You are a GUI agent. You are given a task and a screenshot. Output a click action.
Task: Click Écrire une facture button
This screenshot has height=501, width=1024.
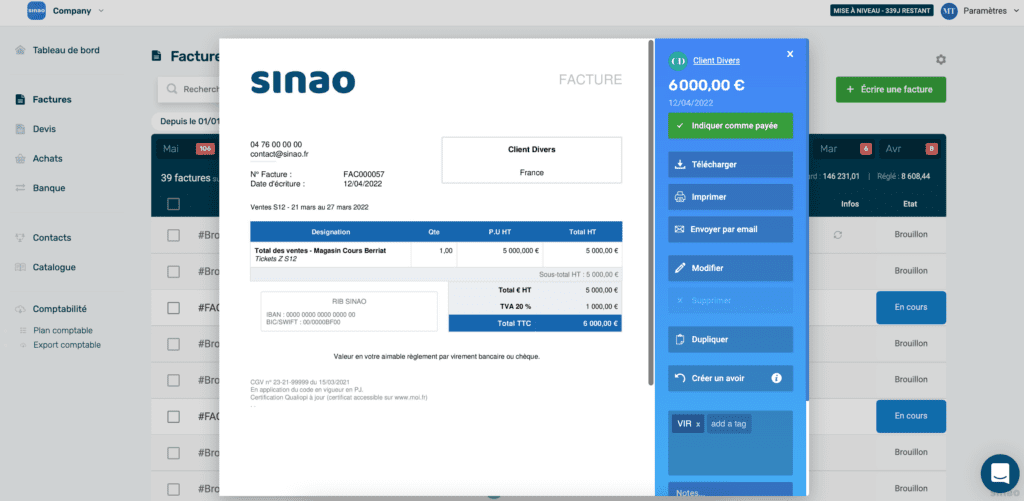click(x=891, y=89)
